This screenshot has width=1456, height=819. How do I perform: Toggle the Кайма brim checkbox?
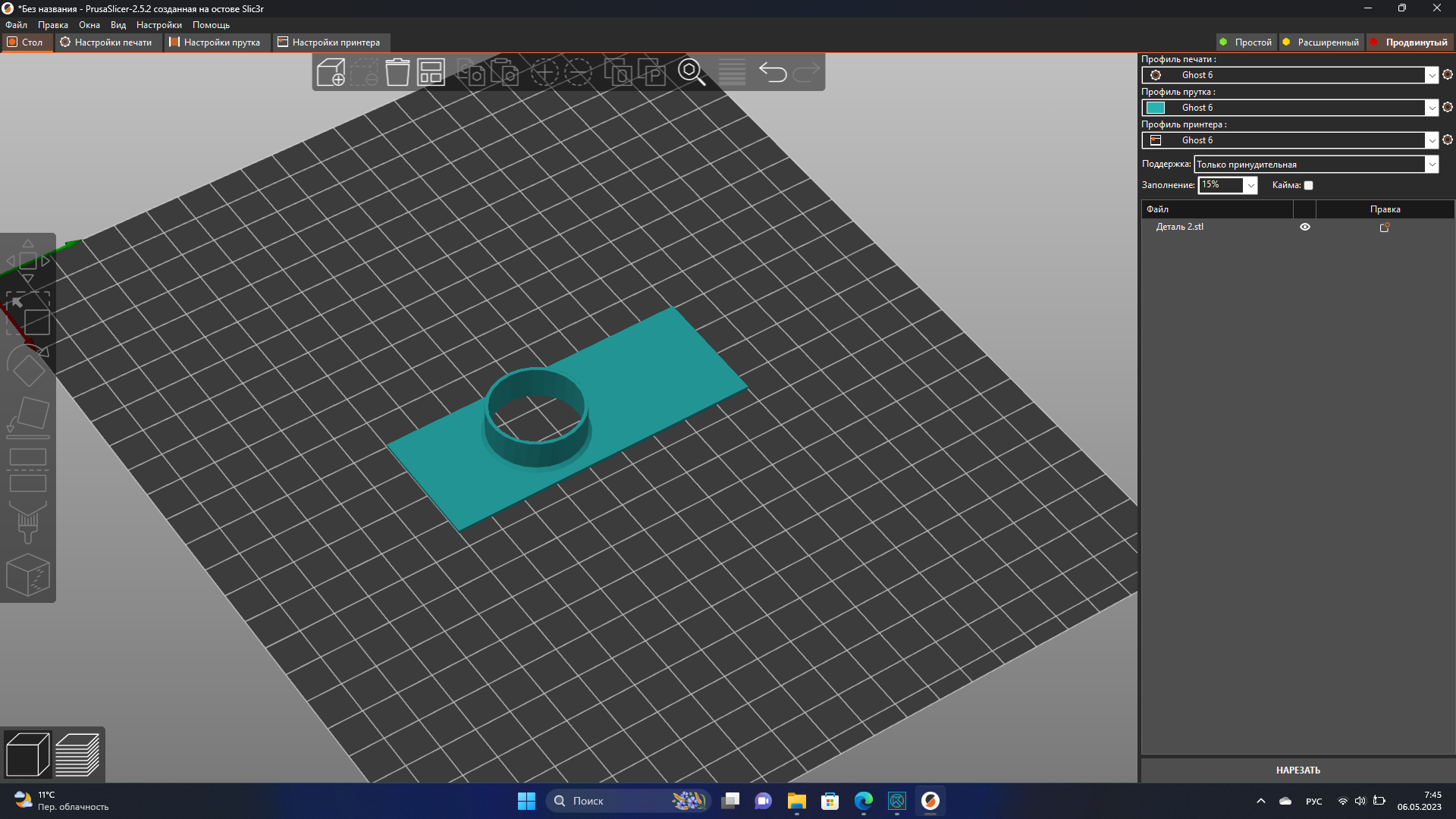coord(1308,185)
